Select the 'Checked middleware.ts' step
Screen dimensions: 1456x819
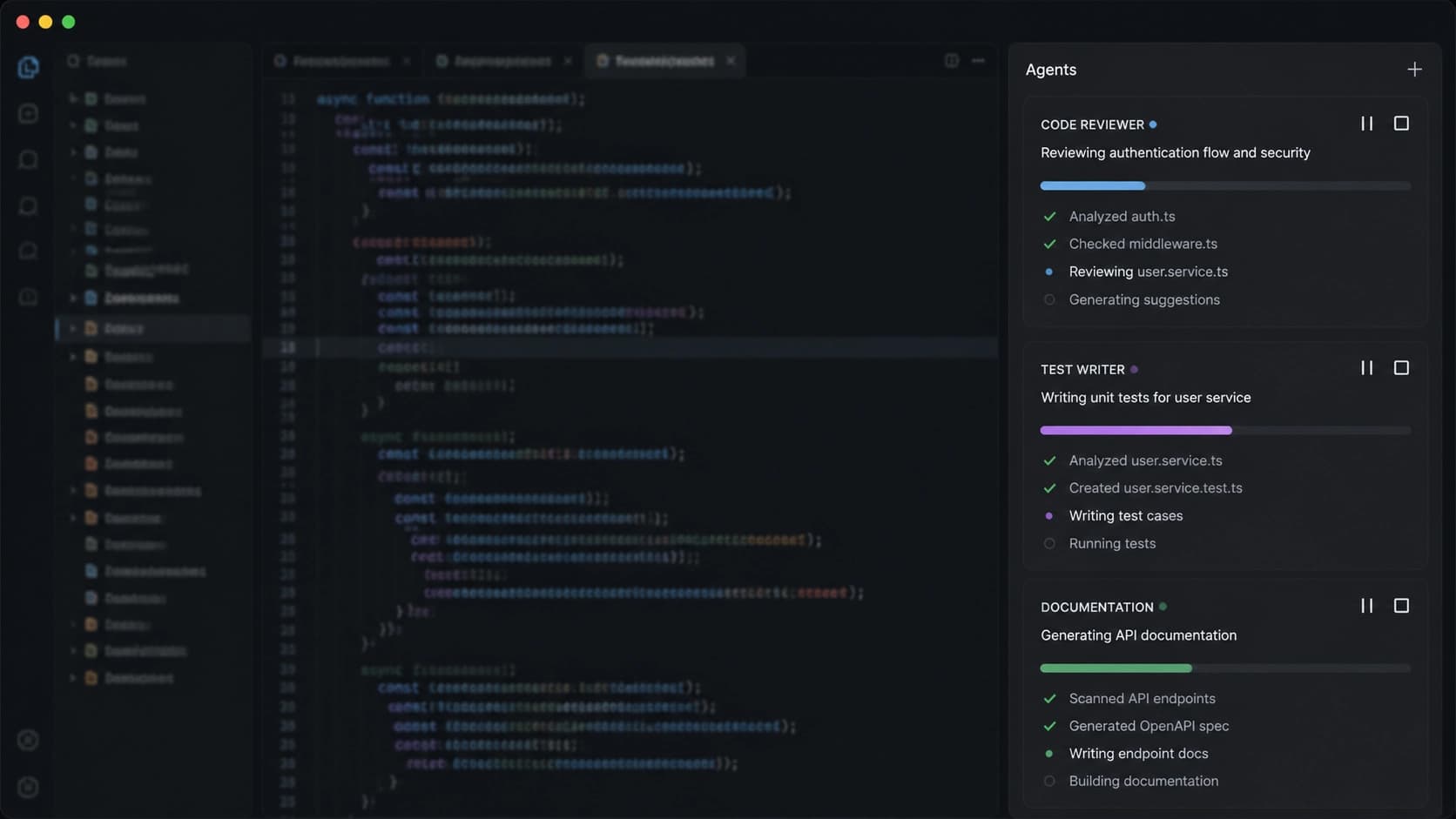(x=1143, y=244)
